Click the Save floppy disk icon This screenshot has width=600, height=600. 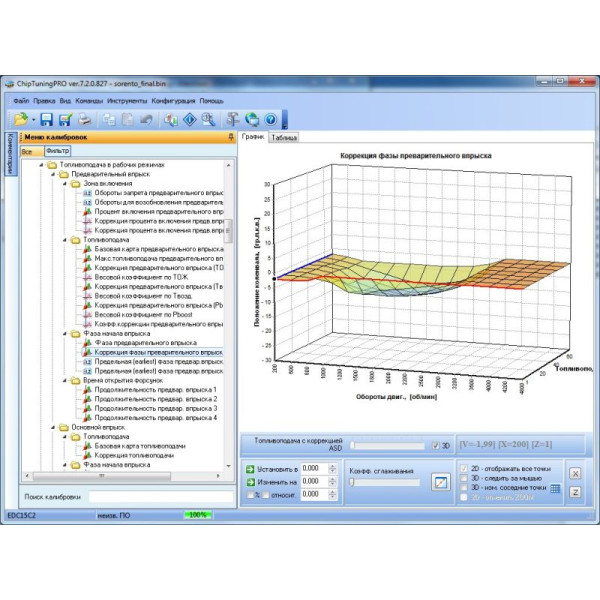(x=47, y=119)
